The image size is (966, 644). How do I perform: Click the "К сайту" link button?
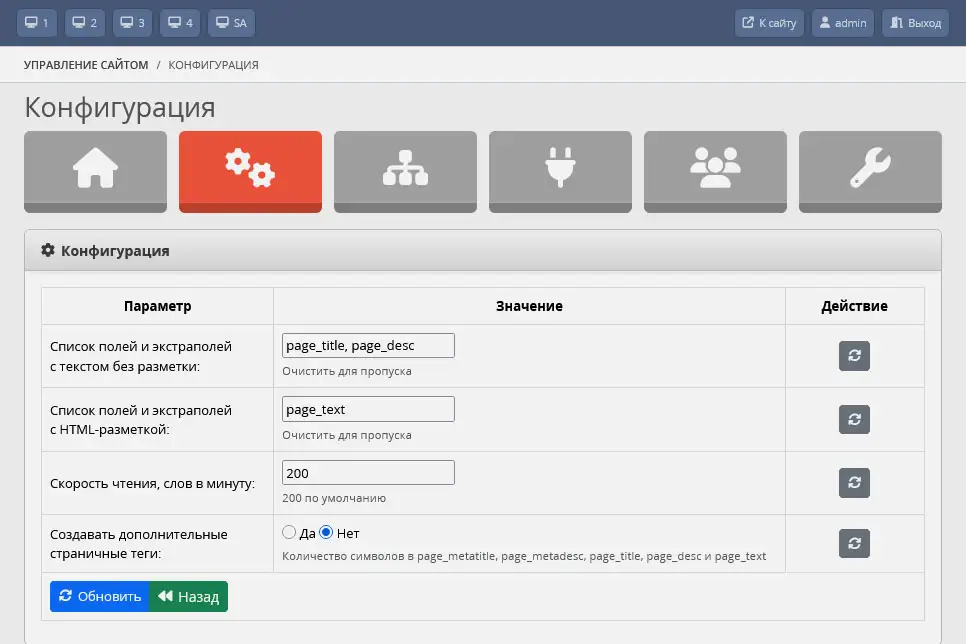(769, 23)
